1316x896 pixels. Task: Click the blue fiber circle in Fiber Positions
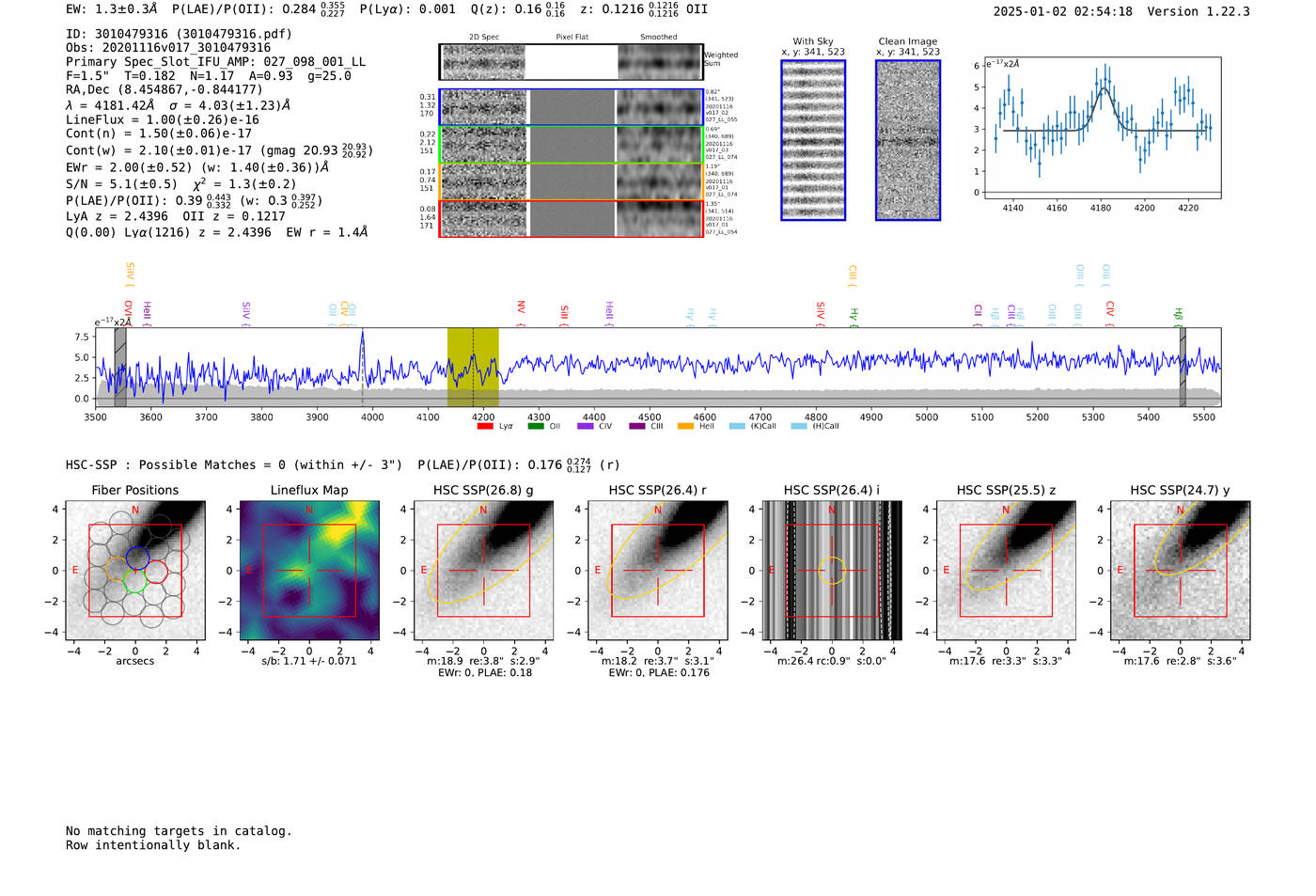[x=137, y=558]
